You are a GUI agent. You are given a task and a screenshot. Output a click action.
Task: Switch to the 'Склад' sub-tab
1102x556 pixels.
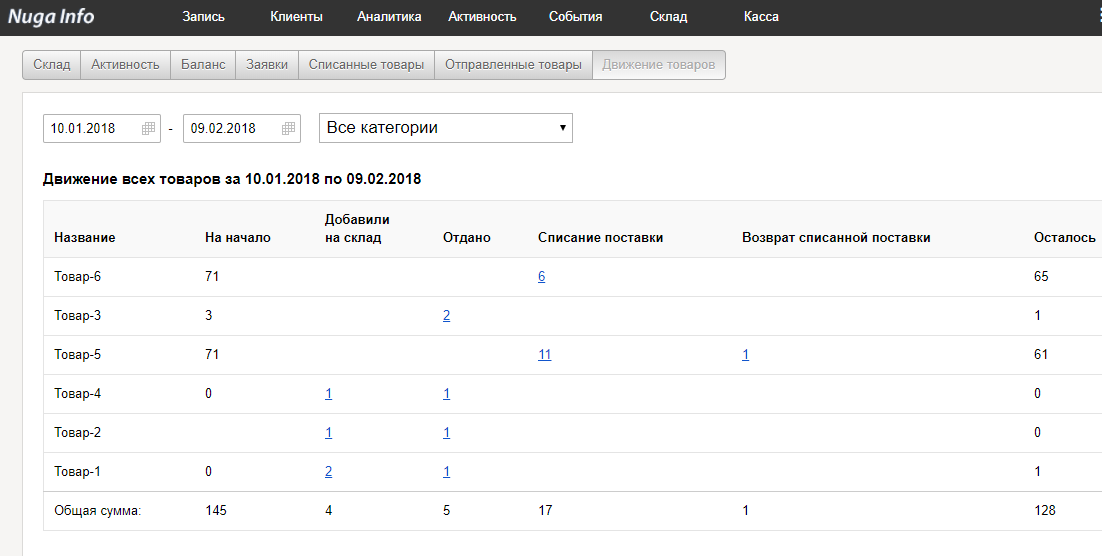point(52,65)
